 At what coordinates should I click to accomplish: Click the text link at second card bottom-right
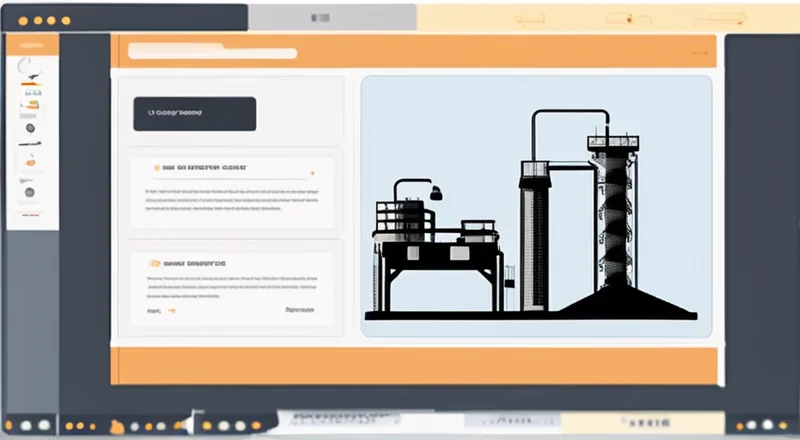pyautogui.click(x=300, y=311)
